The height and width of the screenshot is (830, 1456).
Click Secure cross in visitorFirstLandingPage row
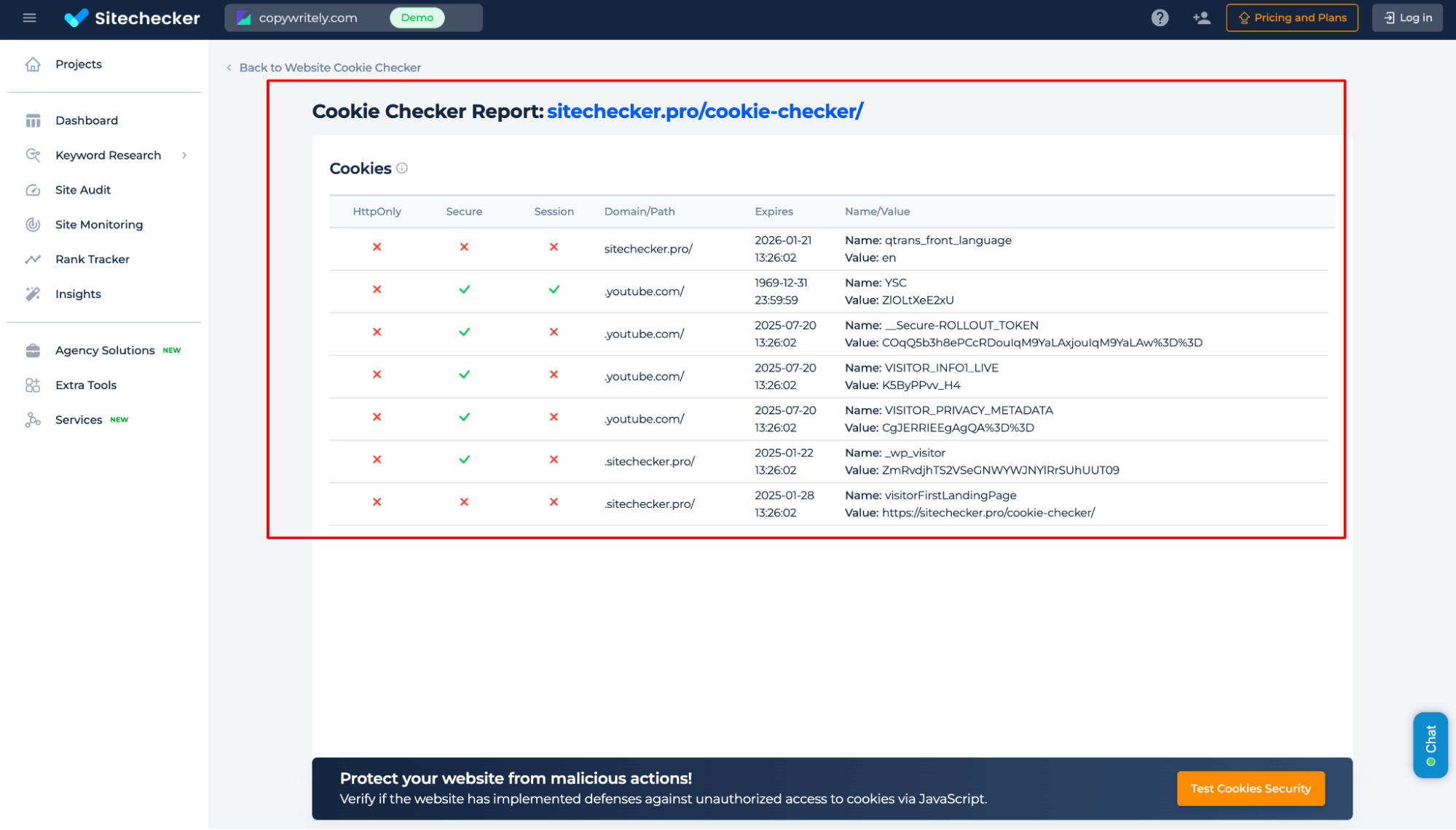tap(464, 502)
